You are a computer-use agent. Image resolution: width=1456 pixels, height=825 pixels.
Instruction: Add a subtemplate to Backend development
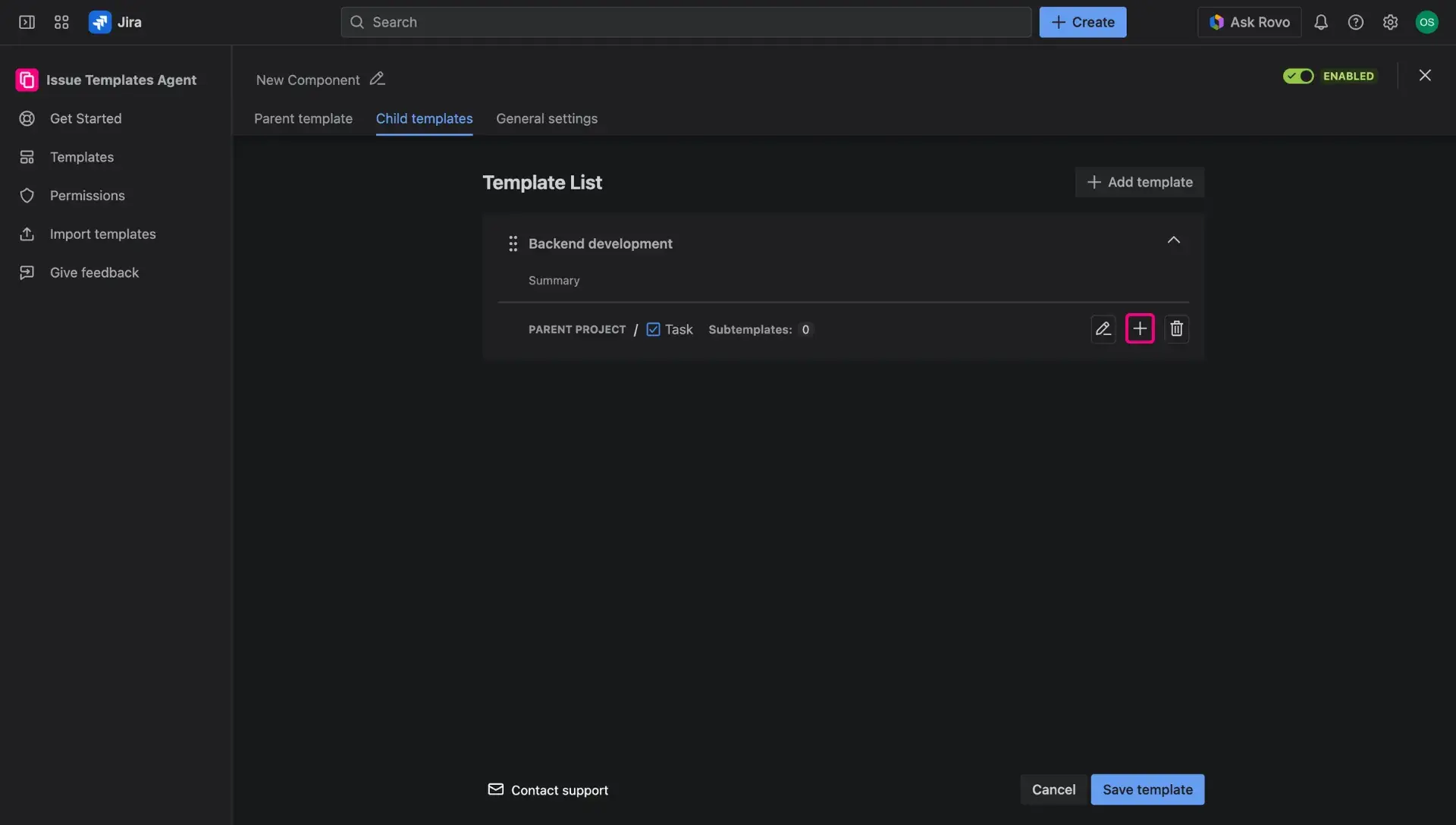coord(1140,328)
